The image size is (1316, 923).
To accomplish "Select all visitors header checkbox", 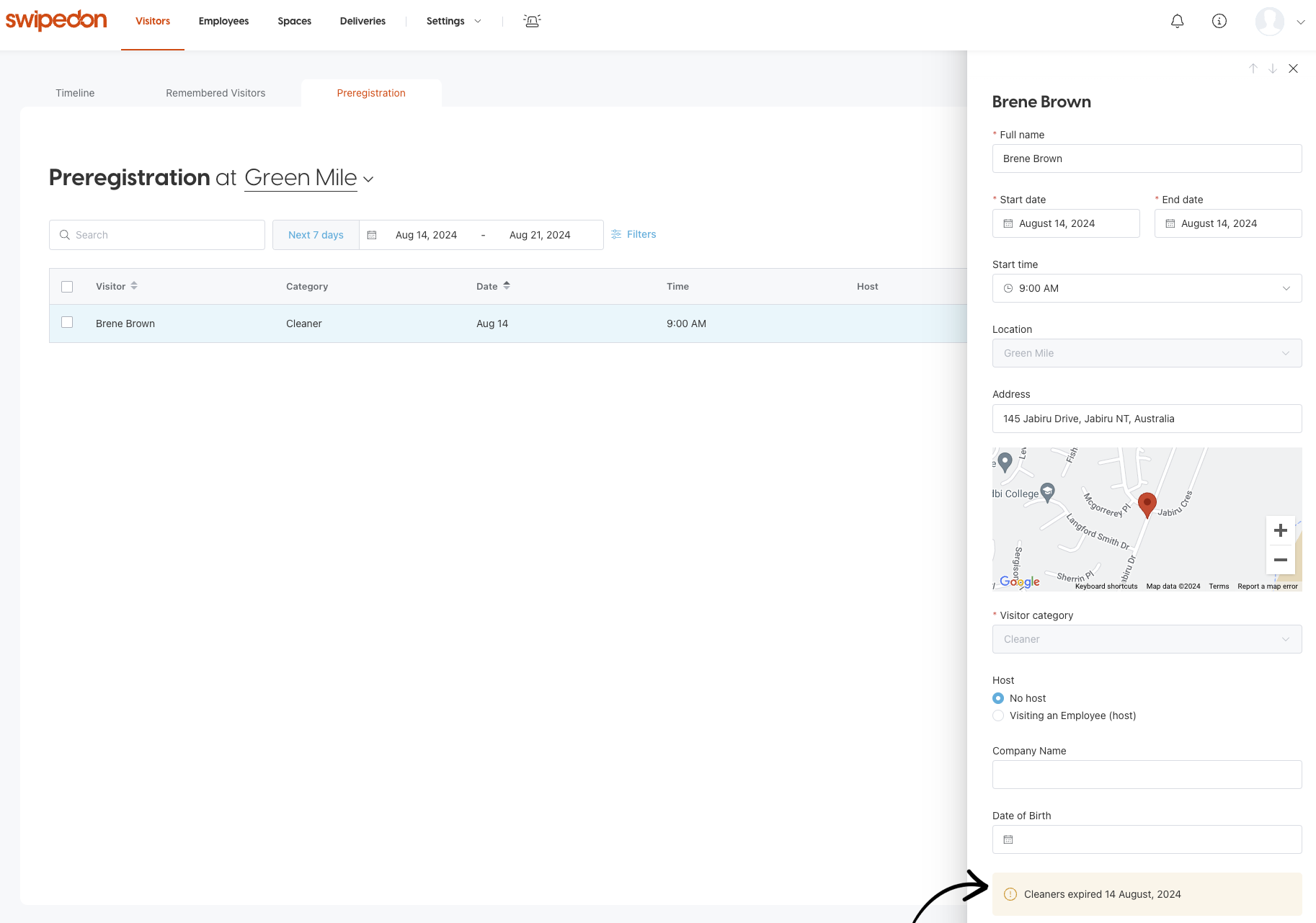I will coord(67,287).
